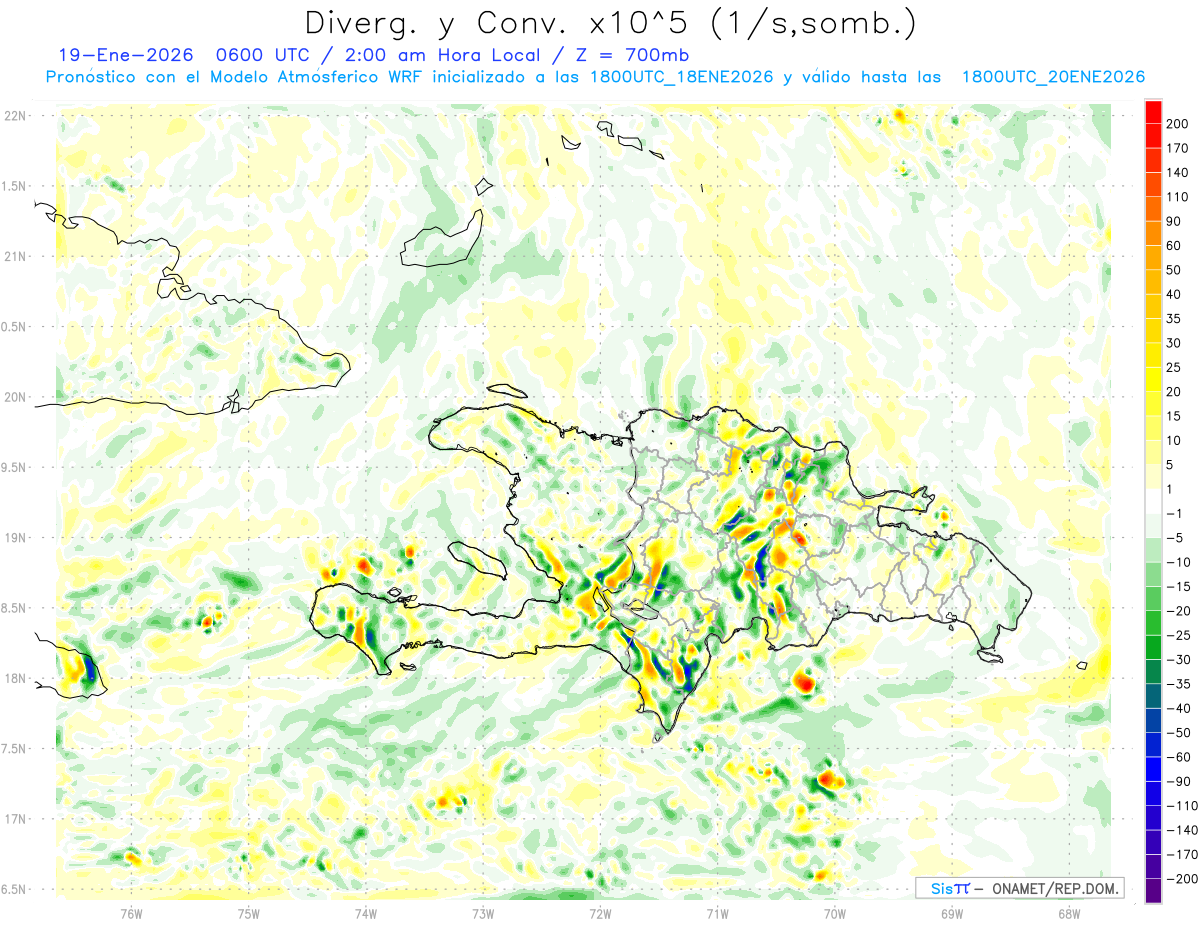
Task: Click the 'SisTT - ONAMET/REP.DOM.' credit label
Action: [1019, 888]
